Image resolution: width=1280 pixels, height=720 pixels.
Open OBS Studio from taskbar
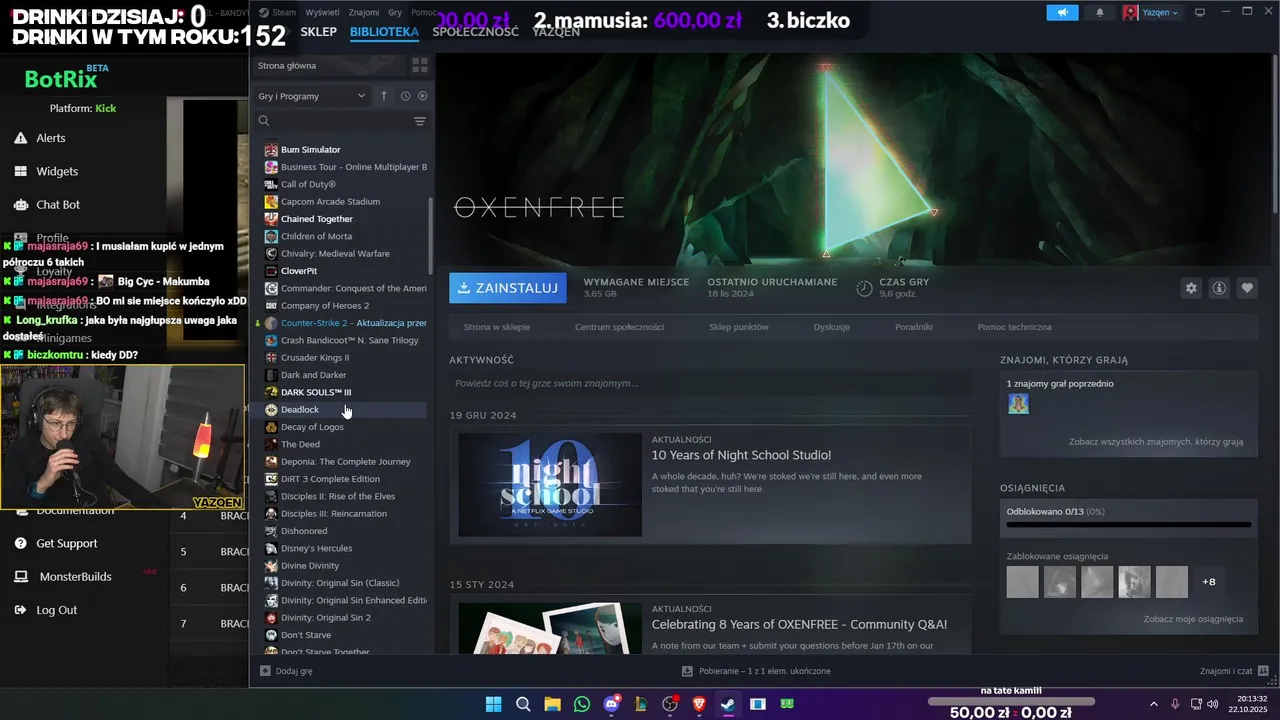tap(670, 704)
